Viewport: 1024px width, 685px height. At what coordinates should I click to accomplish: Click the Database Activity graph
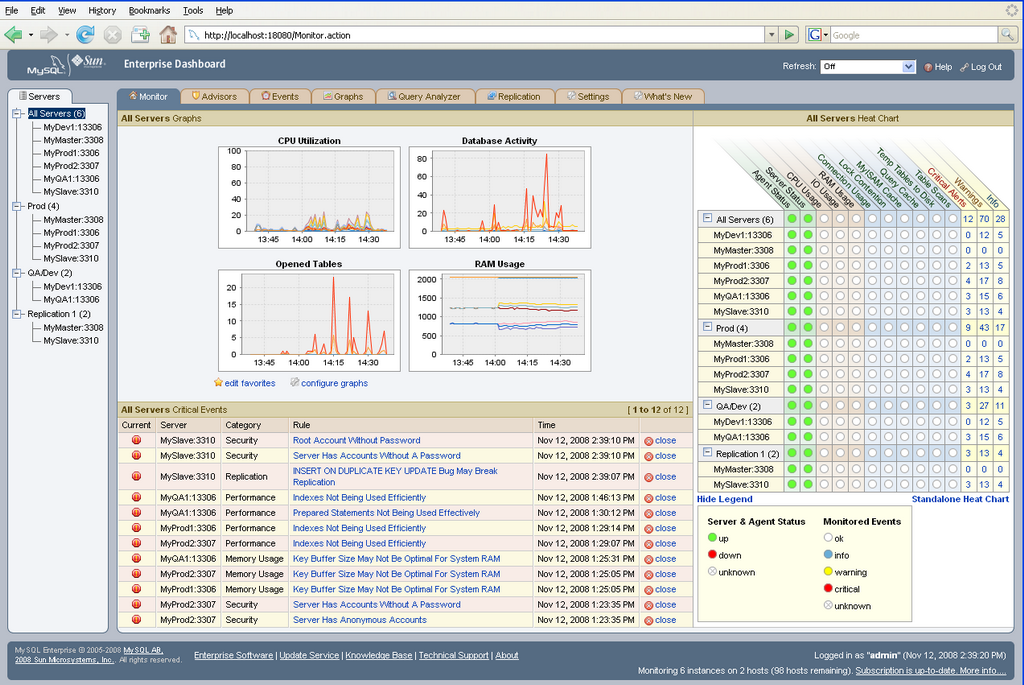(x=500, y=196)
